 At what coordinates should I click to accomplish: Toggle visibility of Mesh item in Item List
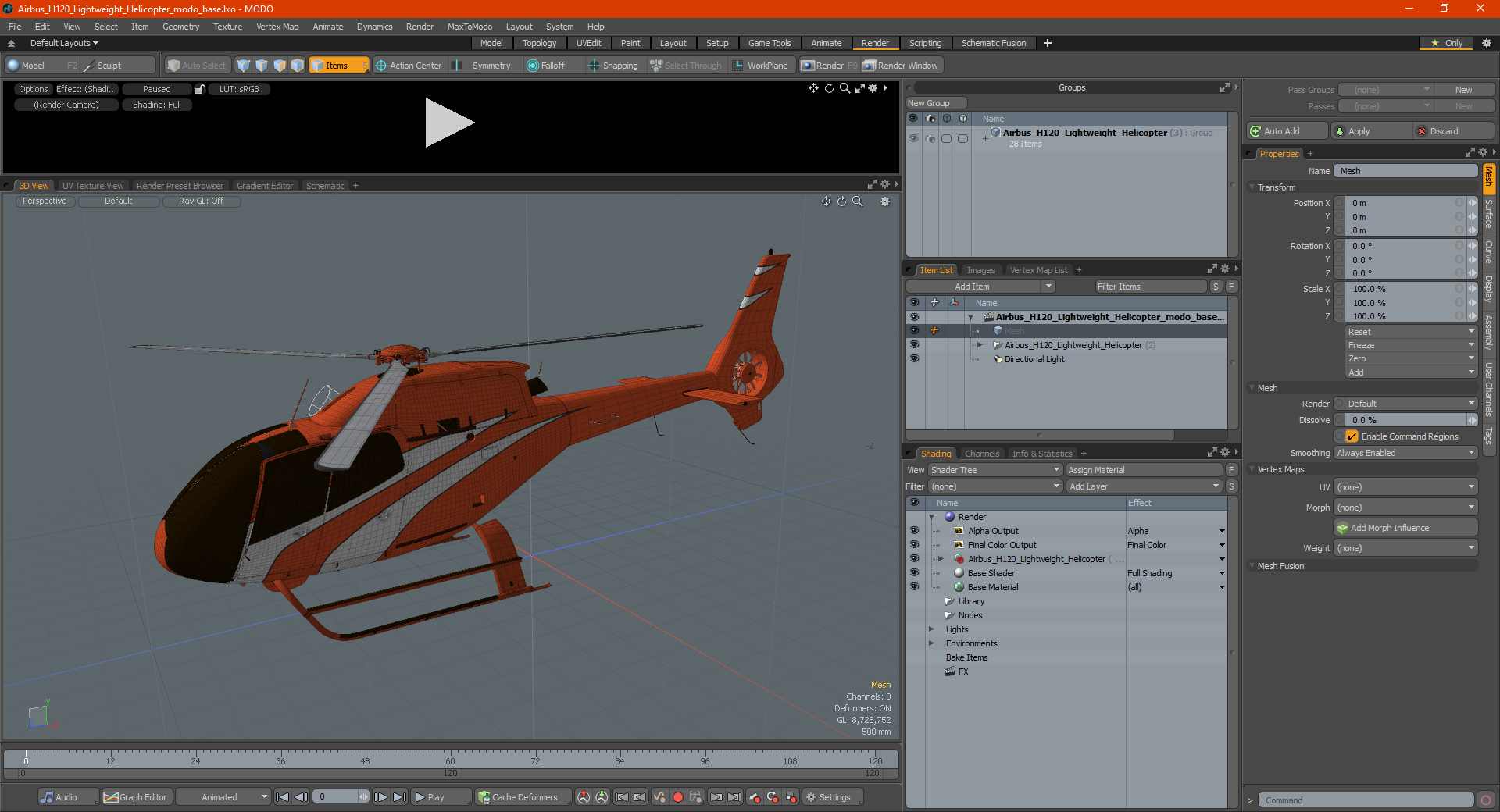pos(914,331)
